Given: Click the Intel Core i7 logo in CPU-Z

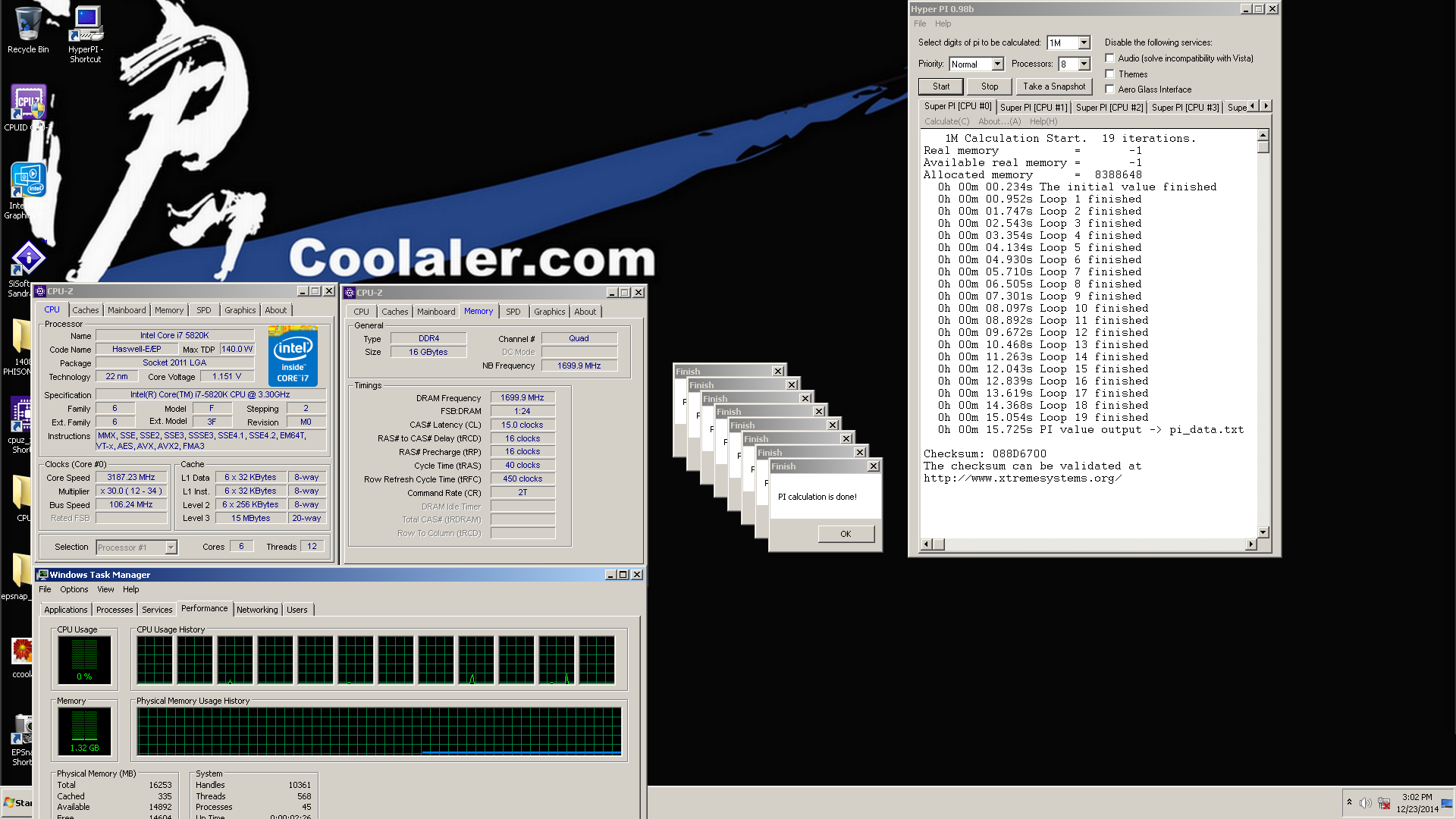Looking at the screenshot, I should click(293, 356).
